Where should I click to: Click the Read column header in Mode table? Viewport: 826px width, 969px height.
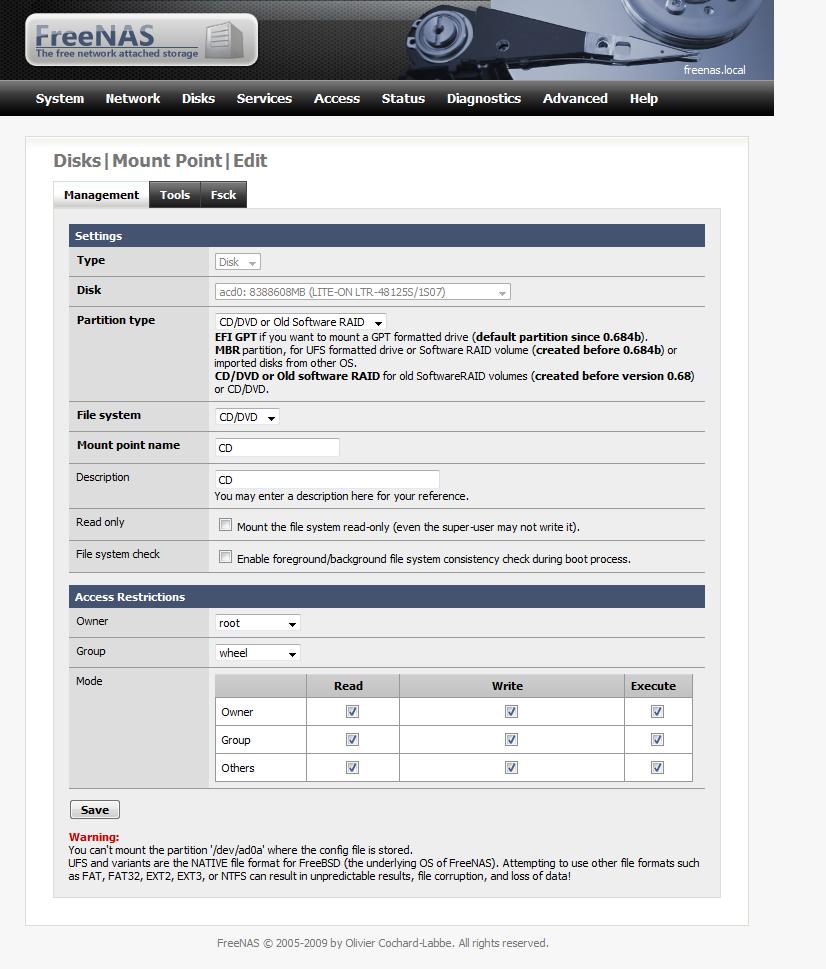coord(348,686)
